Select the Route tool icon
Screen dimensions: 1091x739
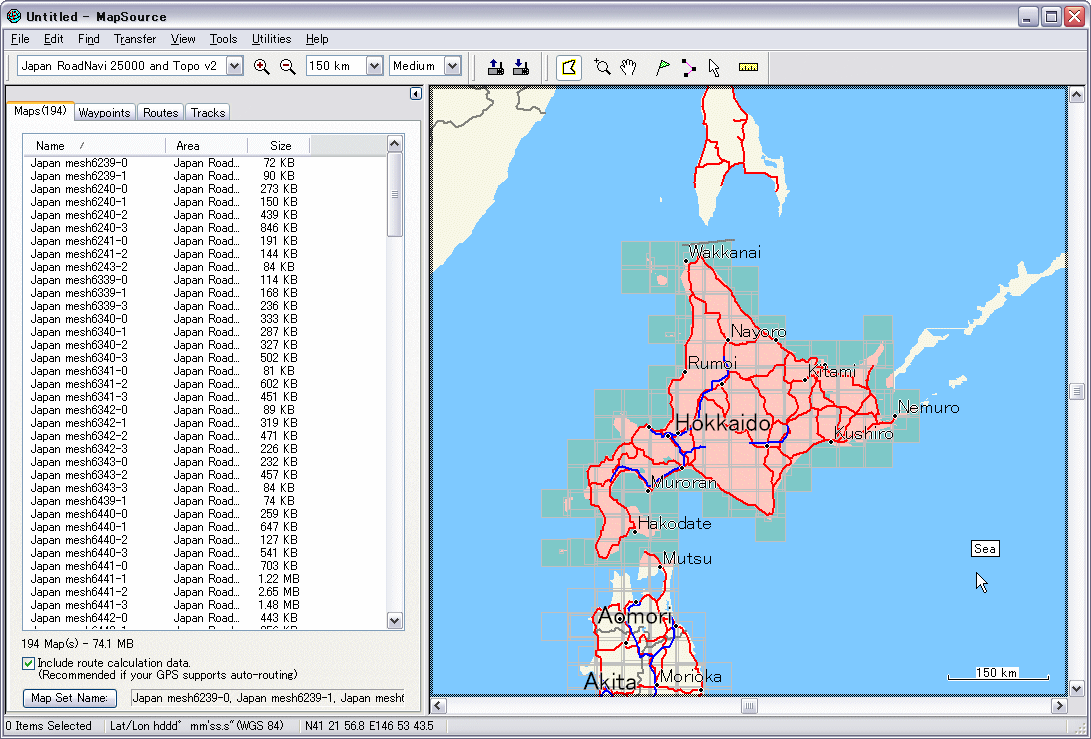[688, 67]
